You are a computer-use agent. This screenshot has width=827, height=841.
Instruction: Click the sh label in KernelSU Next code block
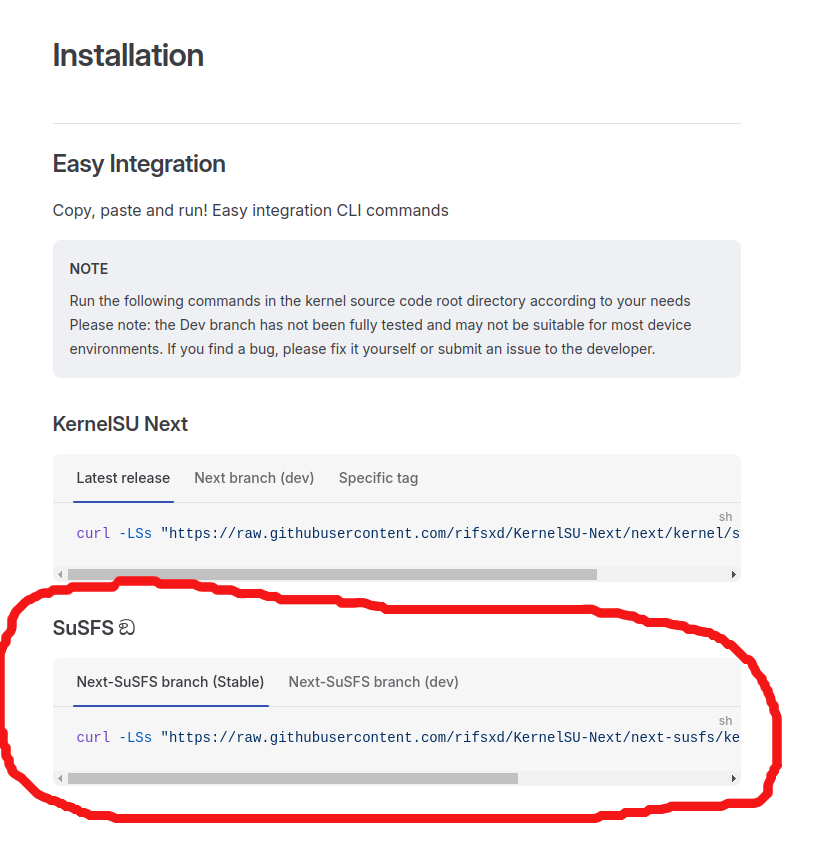[x=725, y=517]
